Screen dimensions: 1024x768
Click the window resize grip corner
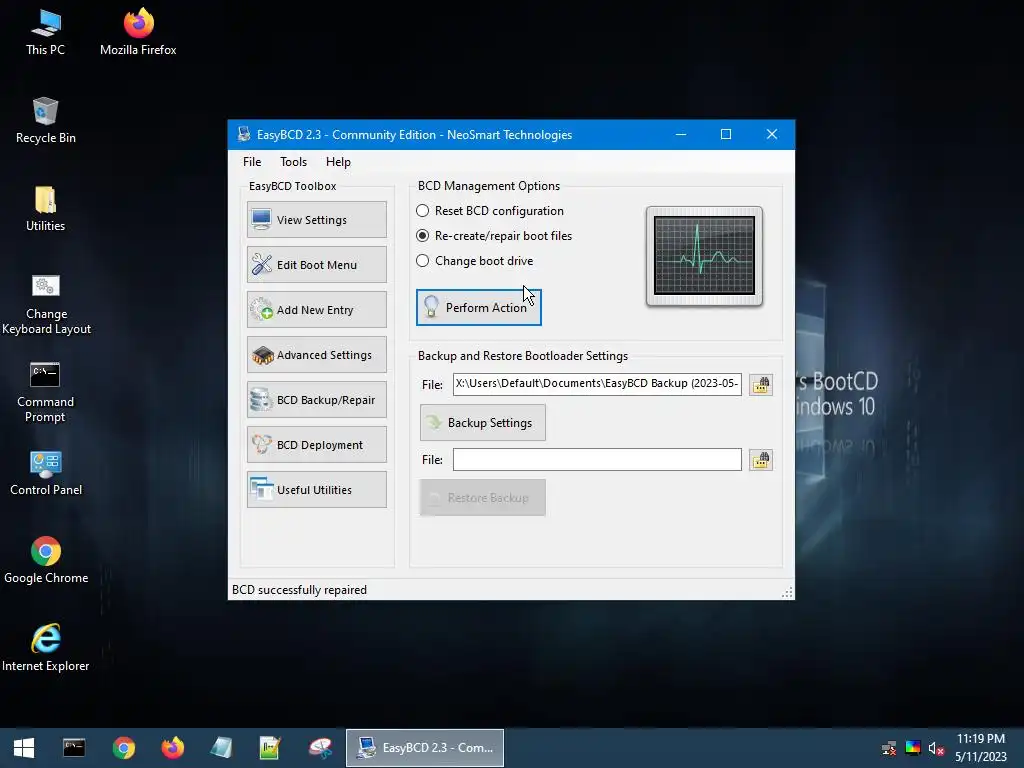[x=787, y=592]
